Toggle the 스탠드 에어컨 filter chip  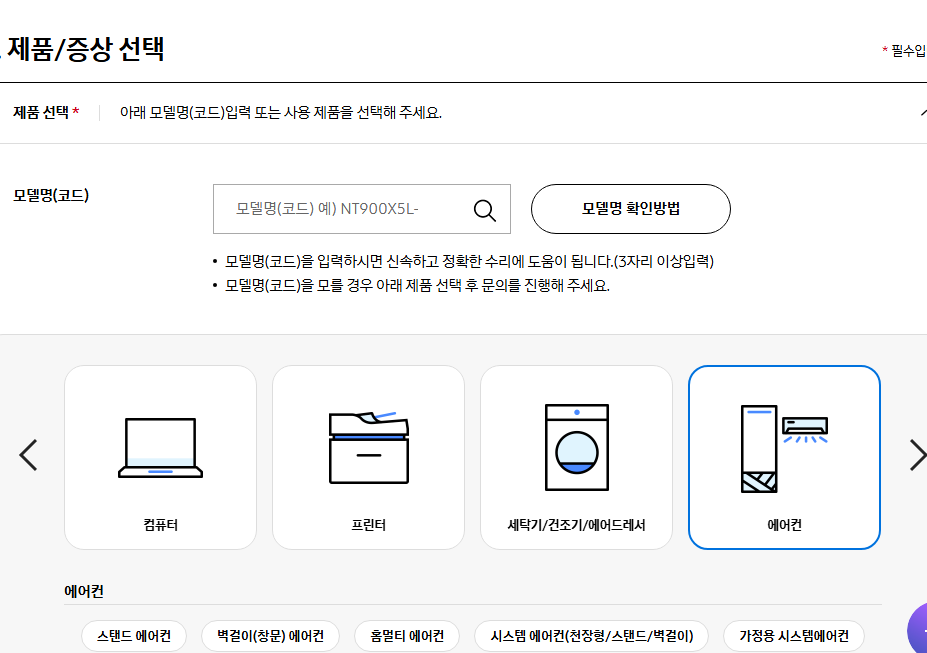pyautogui.click(x=133, y=635)
